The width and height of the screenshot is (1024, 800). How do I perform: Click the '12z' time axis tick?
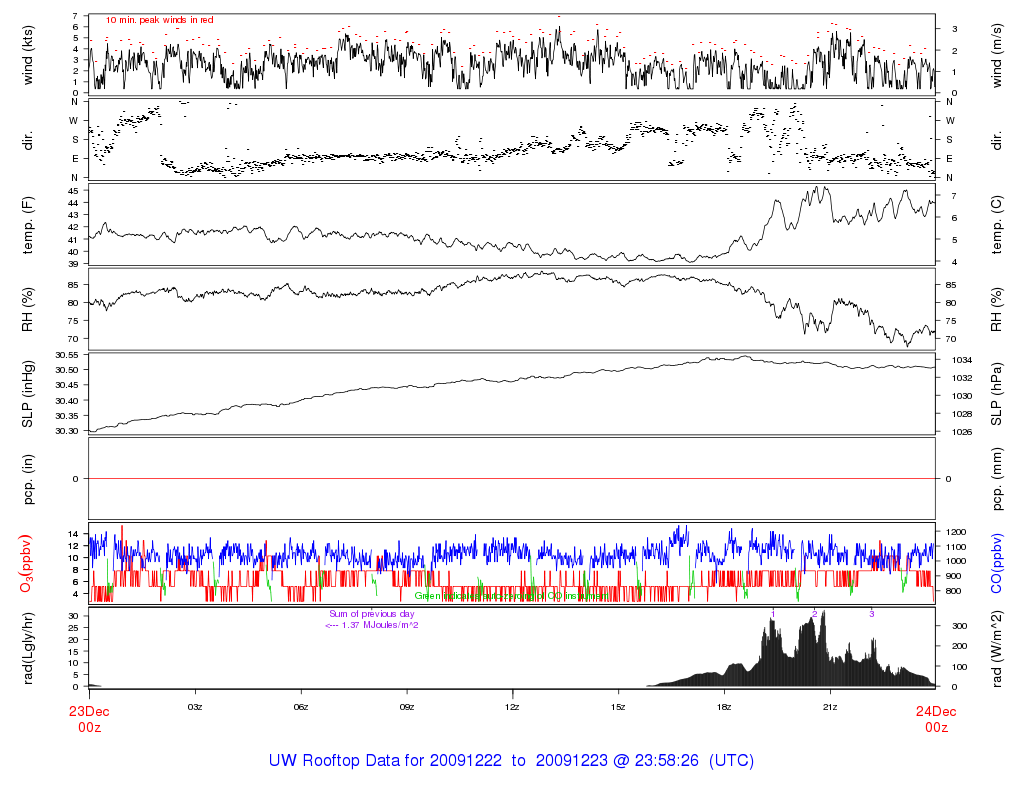pos(513,707)
